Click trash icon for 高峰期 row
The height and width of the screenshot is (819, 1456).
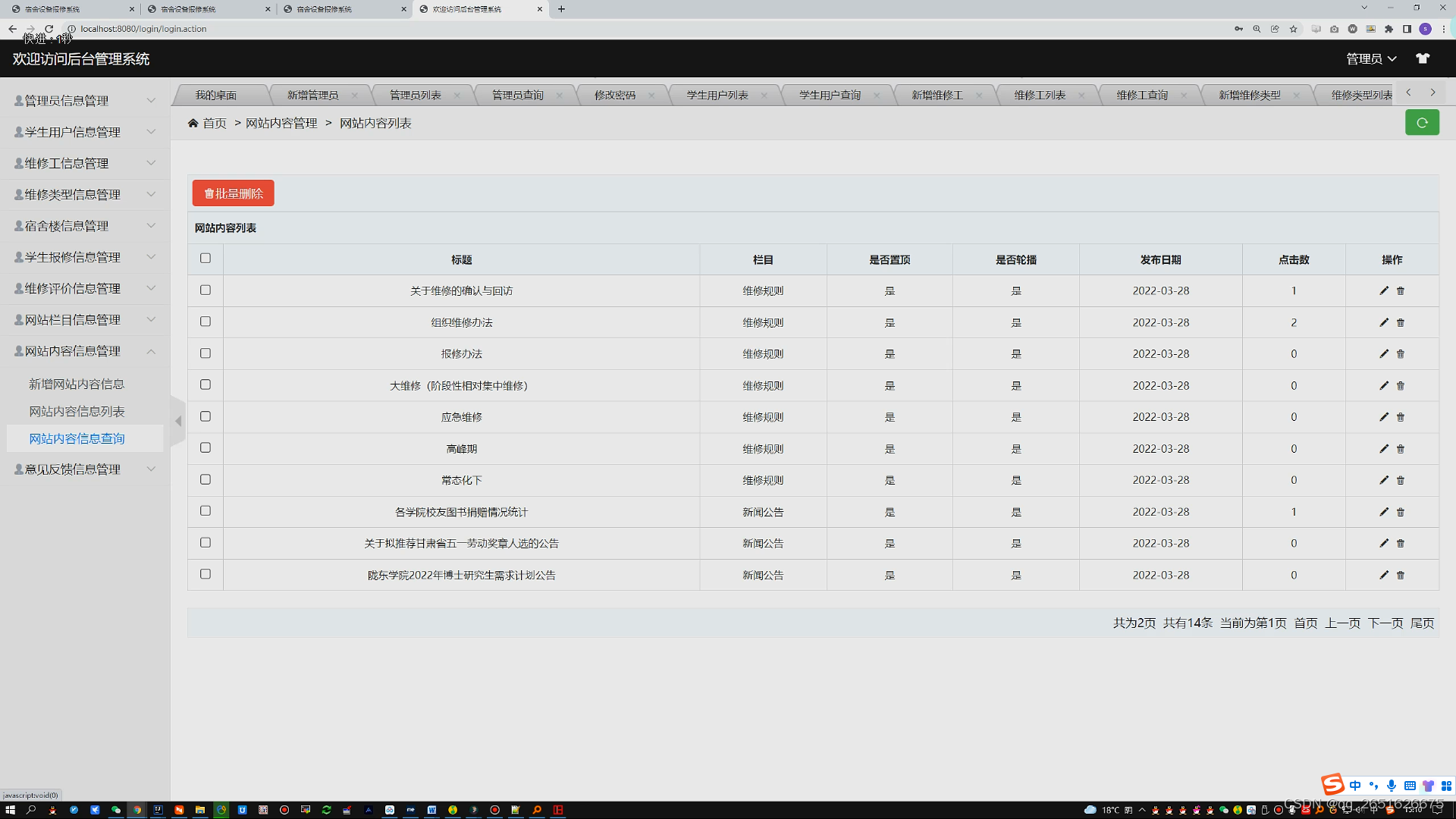1401,449
